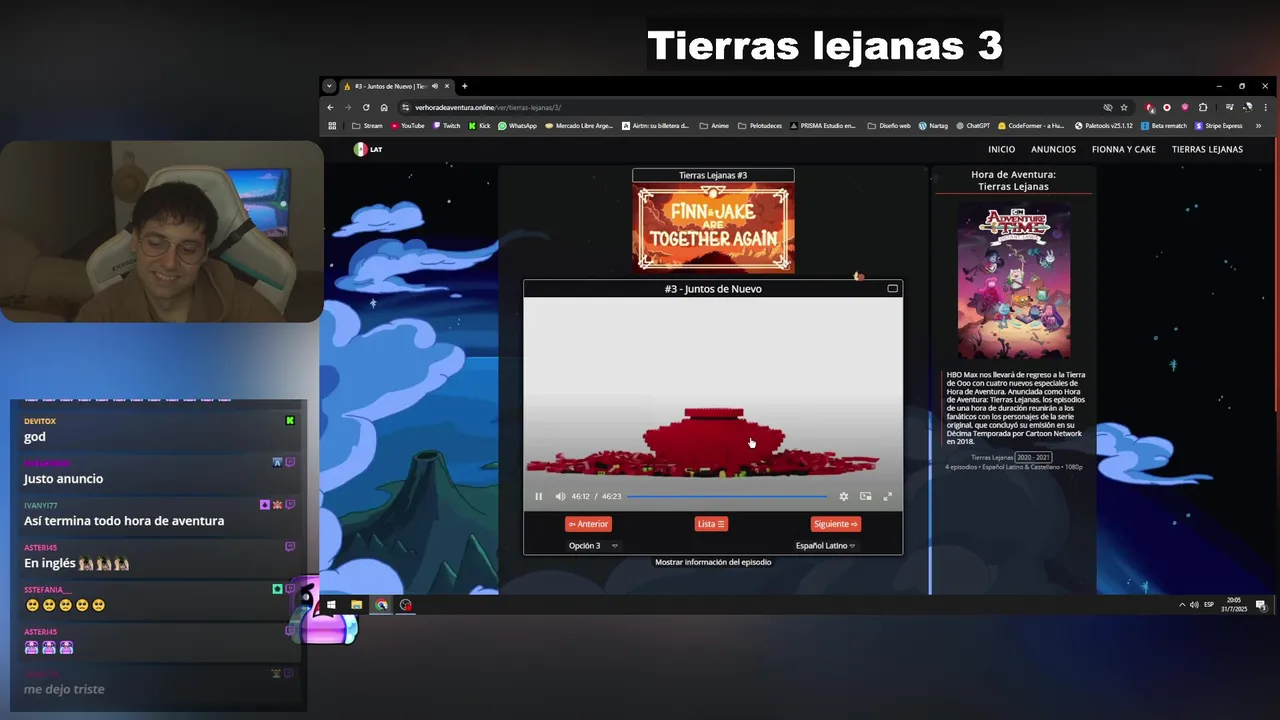Click the browser back arrow
The height and width of the screenshot is (720, 1280).
(x=330, y=107)
